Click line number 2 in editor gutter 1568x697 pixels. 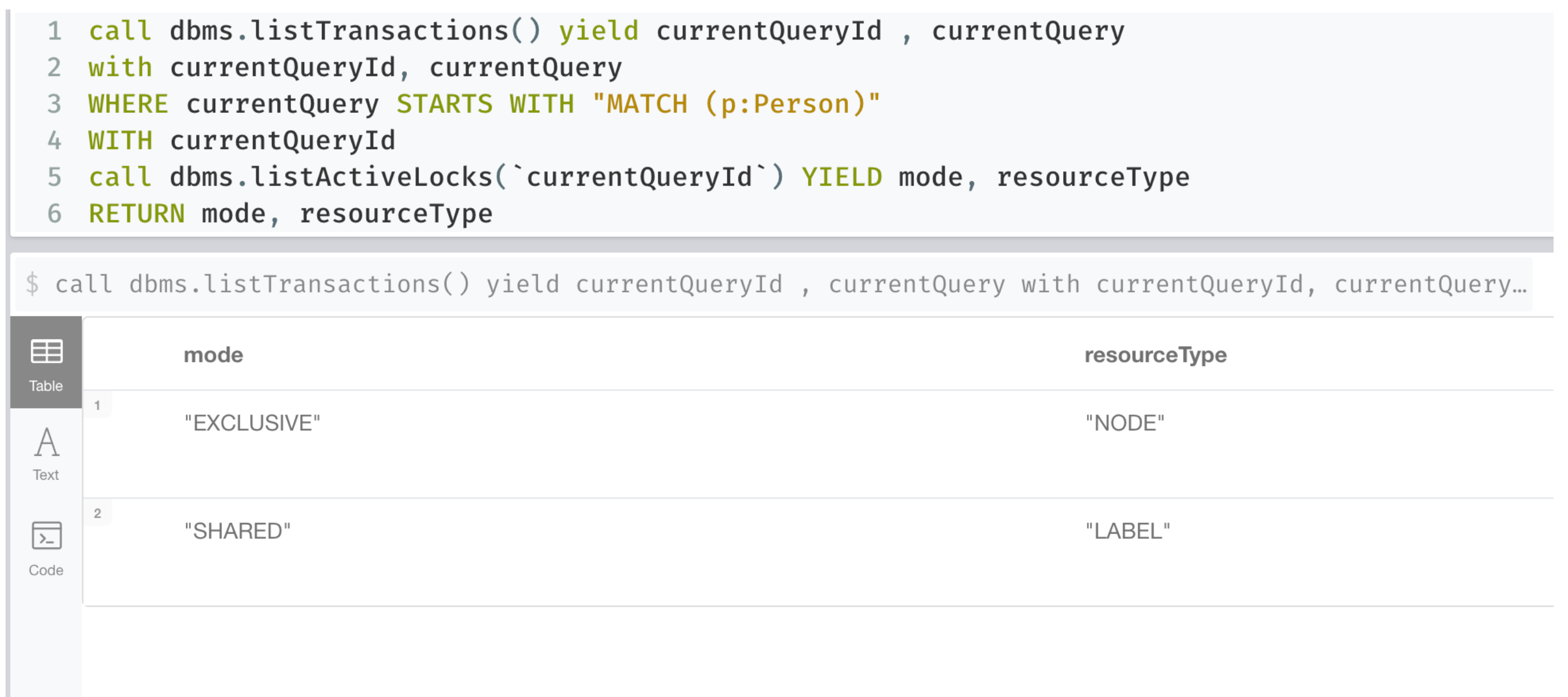[54, 67]
